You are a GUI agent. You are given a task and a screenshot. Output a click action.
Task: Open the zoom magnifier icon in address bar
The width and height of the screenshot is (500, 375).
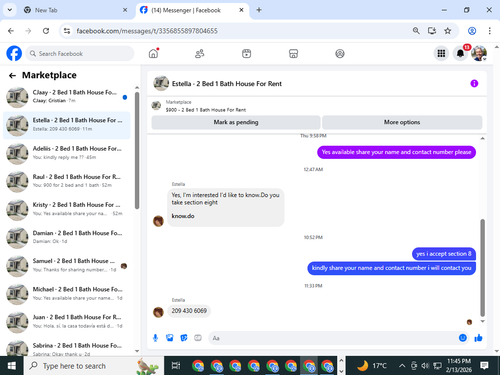tap(416, 31)
